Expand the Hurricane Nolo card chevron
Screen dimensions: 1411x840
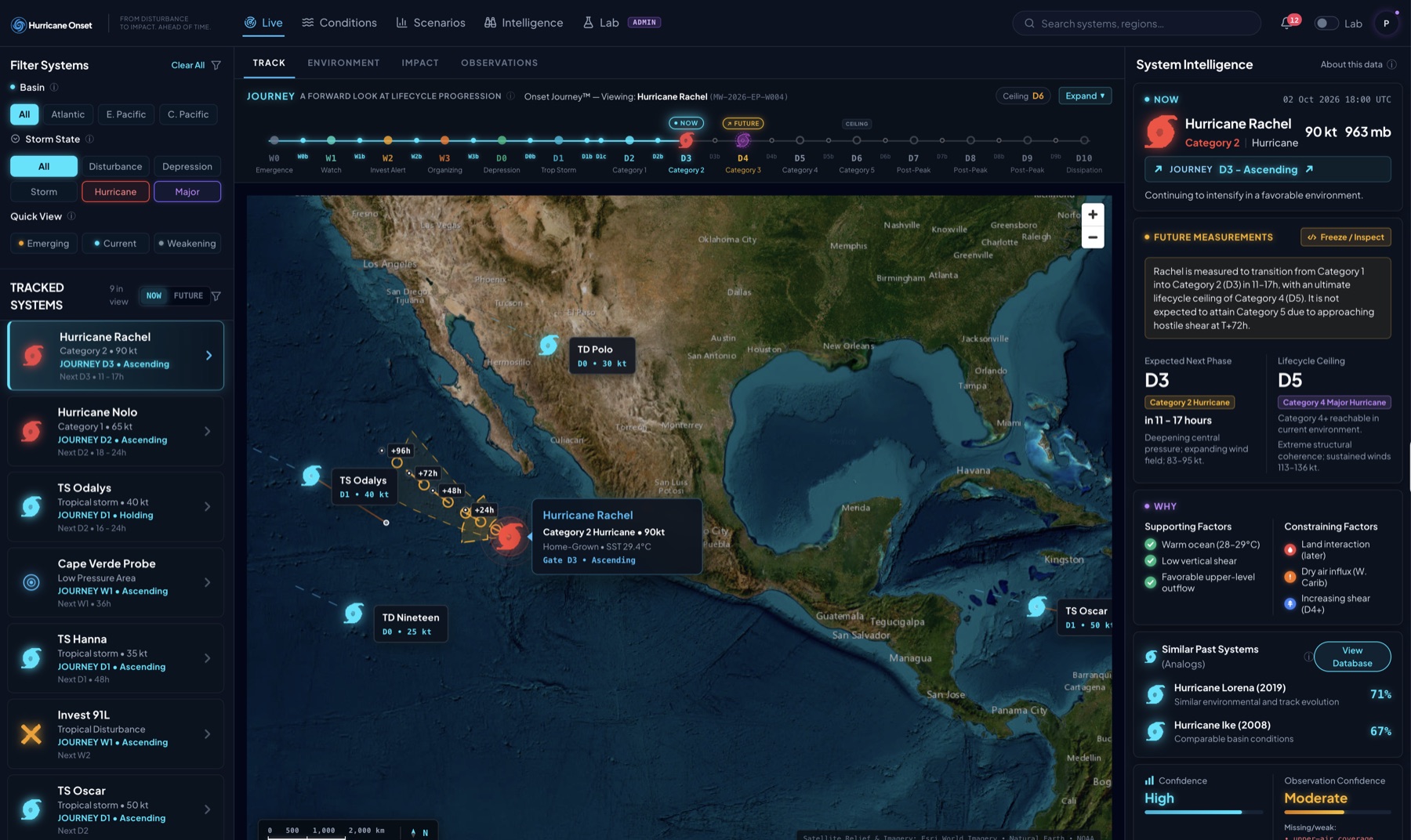207,431
